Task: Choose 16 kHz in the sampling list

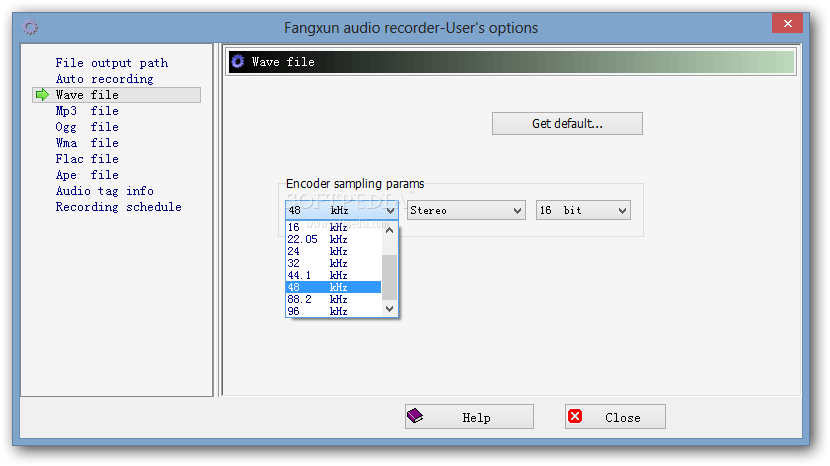Action: [333, 227]
